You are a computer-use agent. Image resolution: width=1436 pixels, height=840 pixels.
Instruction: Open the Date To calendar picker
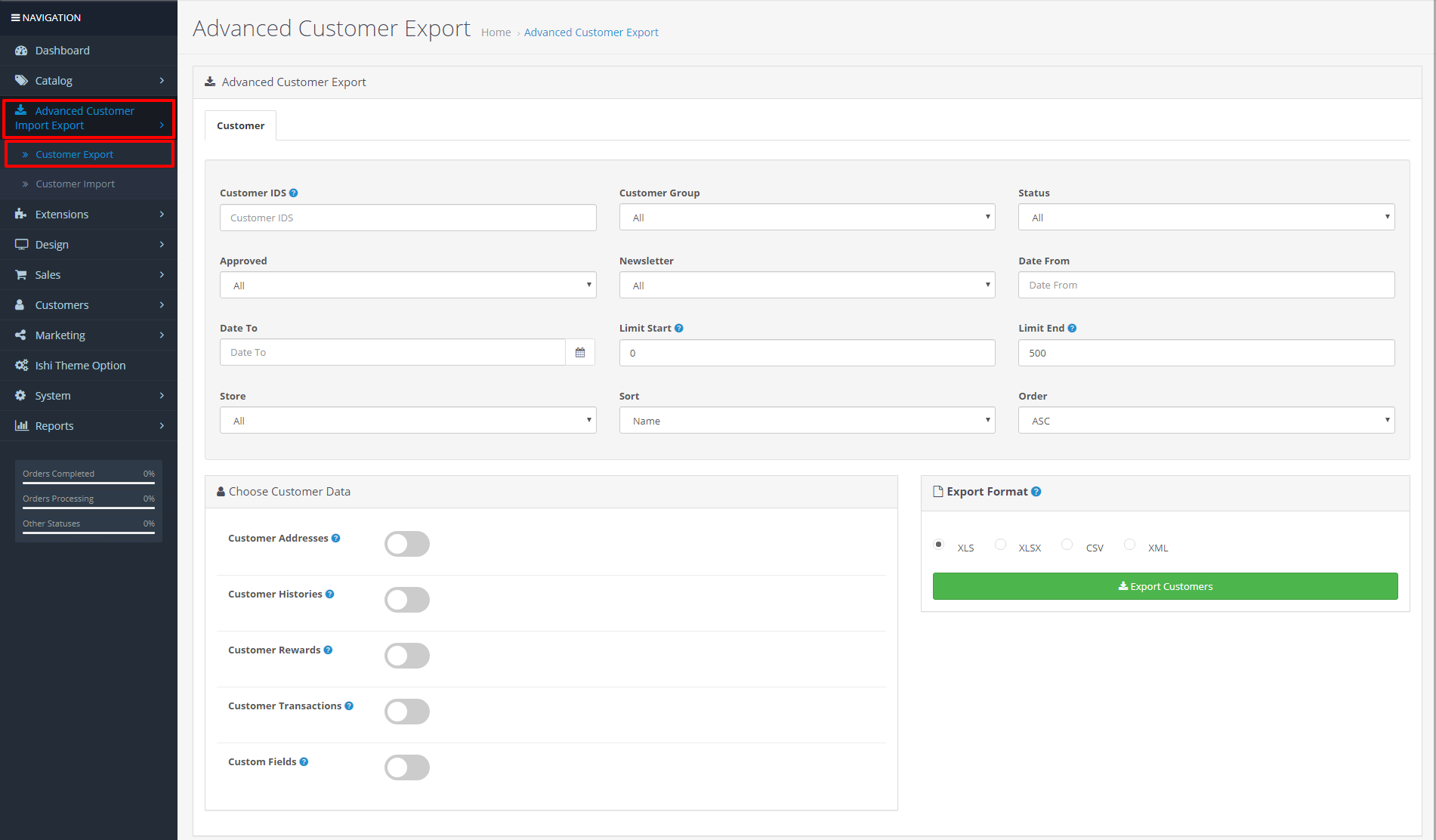[580, 352]
